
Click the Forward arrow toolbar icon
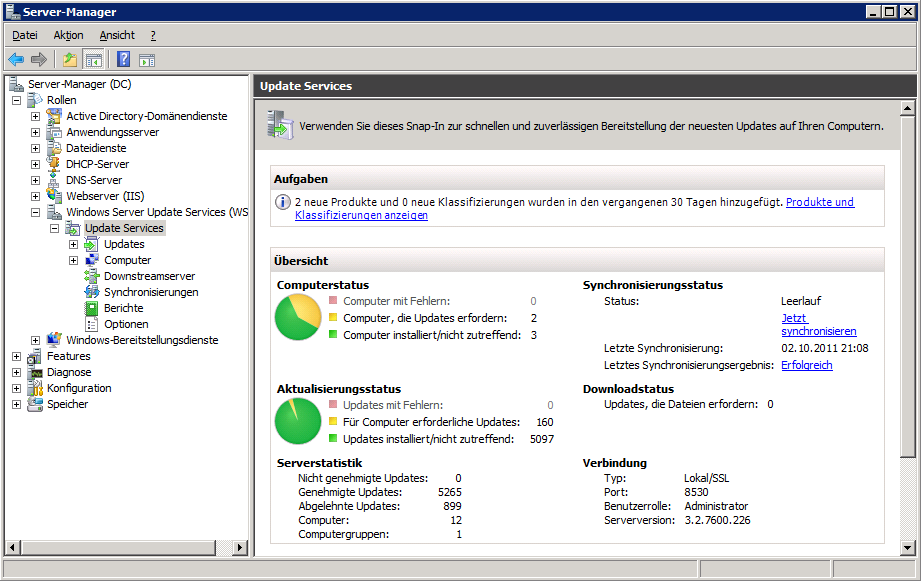39,59
